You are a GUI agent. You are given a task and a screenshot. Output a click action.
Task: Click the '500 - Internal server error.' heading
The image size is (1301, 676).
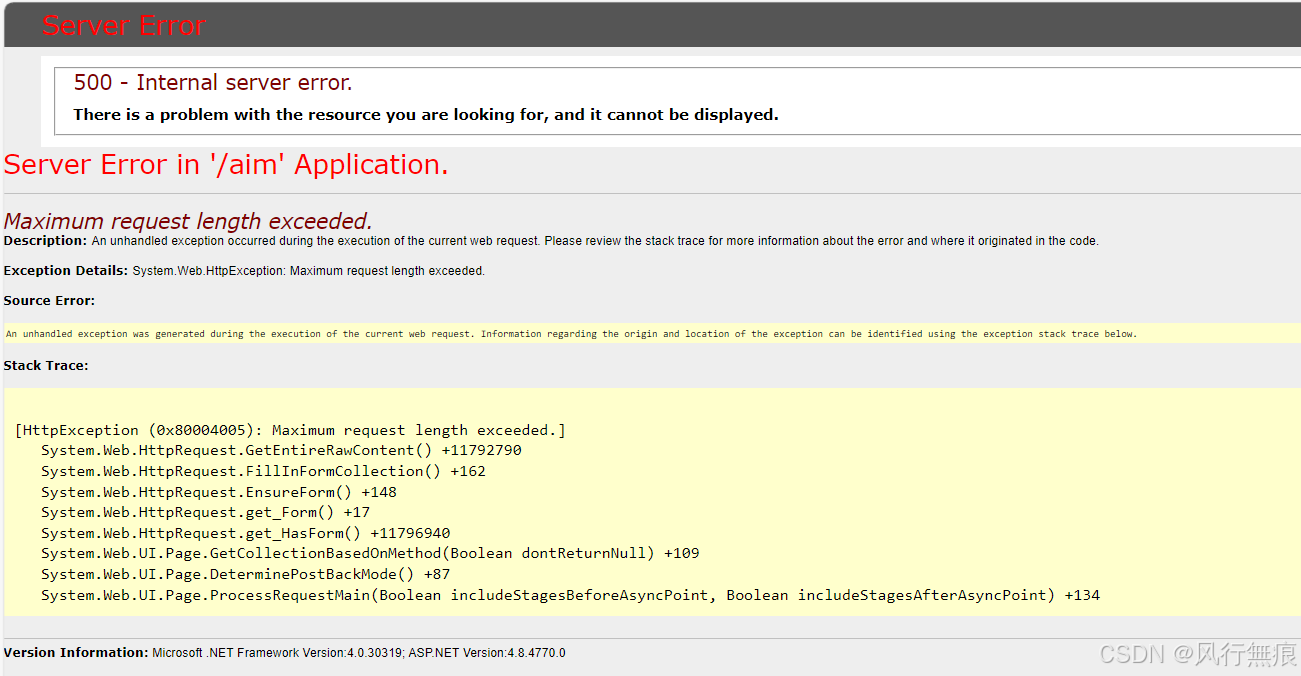pyautogui.click(x=212, y=83)
